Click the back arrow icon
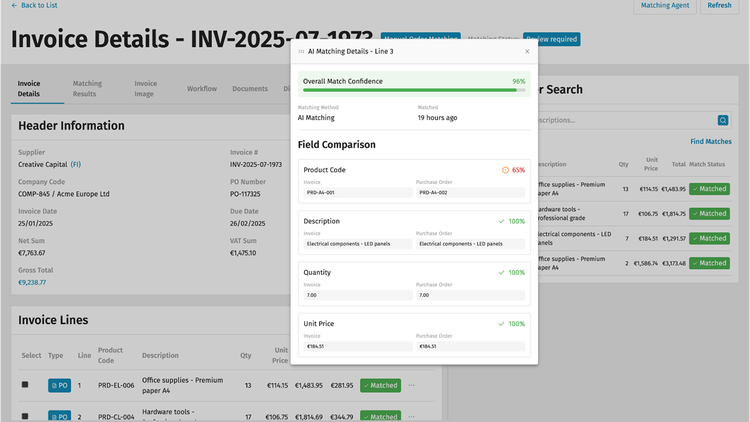 click(14, 5)
